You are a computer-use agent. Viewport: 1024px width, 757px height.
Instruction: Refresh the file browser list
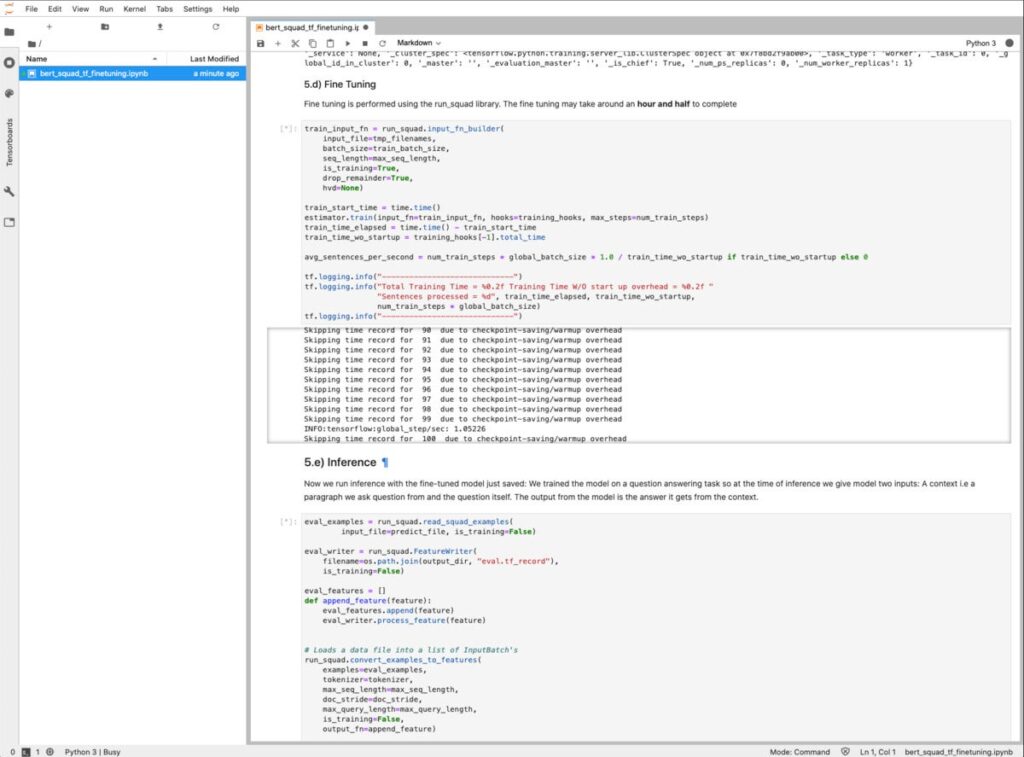(215, 27)
